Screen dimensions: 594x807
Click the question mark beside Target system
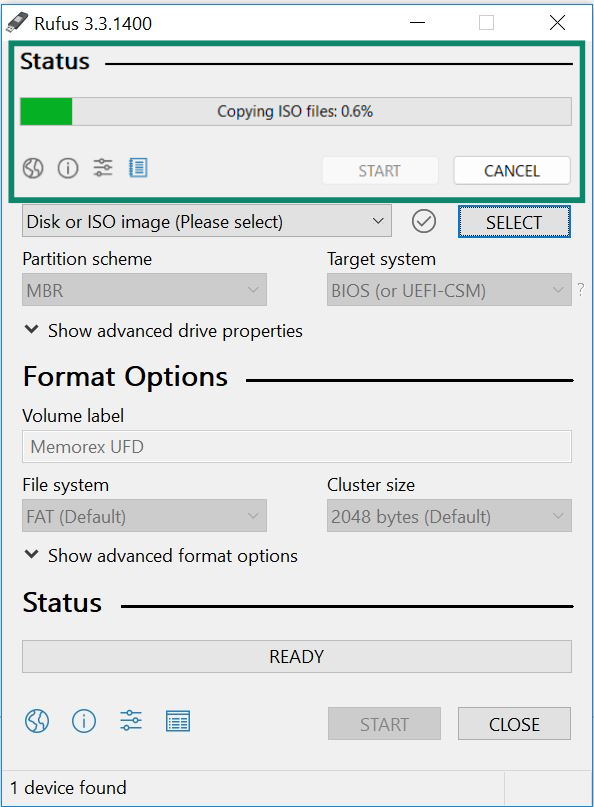[579, 290]
